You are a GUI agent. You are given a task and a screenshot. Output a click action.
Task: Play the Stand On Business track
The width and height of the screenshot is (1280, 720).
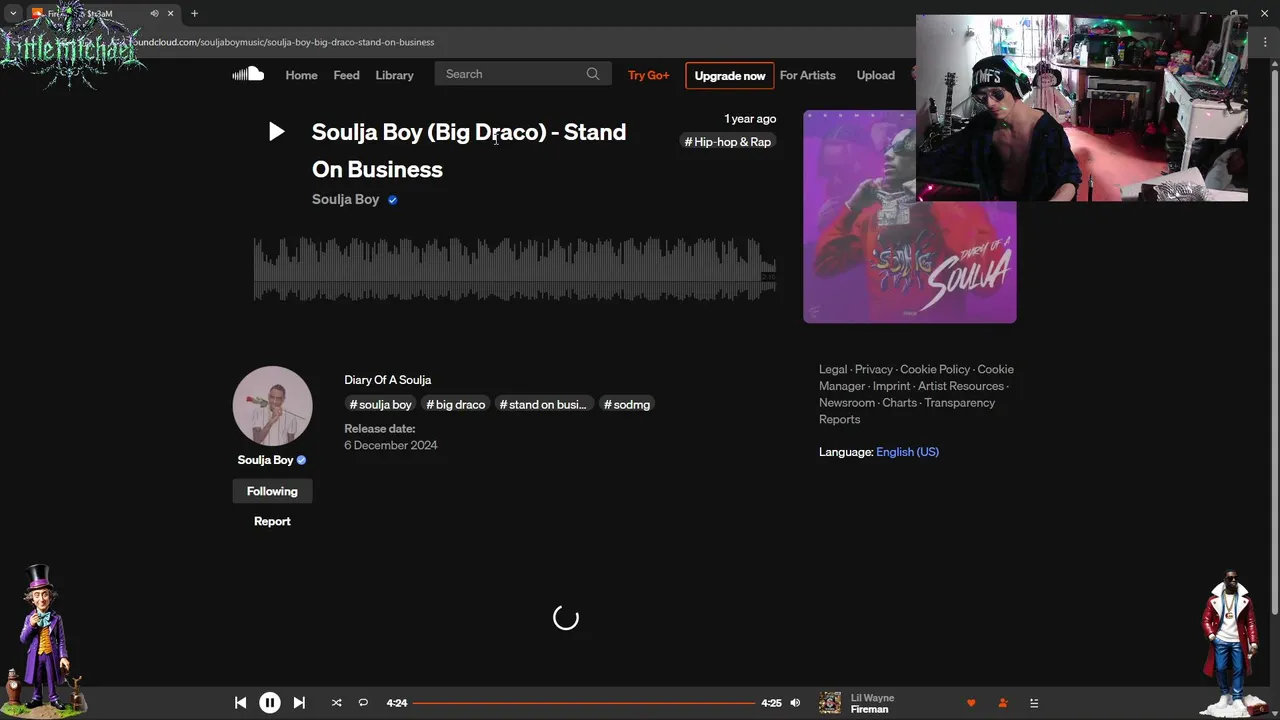(276, 132)
